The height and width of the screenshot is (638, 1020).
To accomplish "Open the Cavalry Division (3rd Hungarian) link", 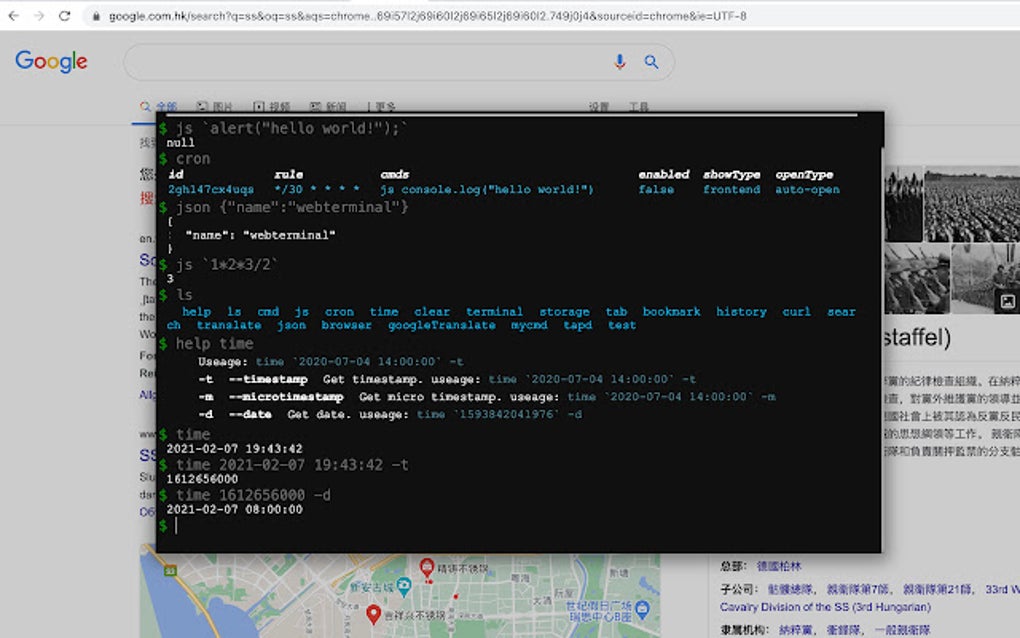I will pos(828,607).
